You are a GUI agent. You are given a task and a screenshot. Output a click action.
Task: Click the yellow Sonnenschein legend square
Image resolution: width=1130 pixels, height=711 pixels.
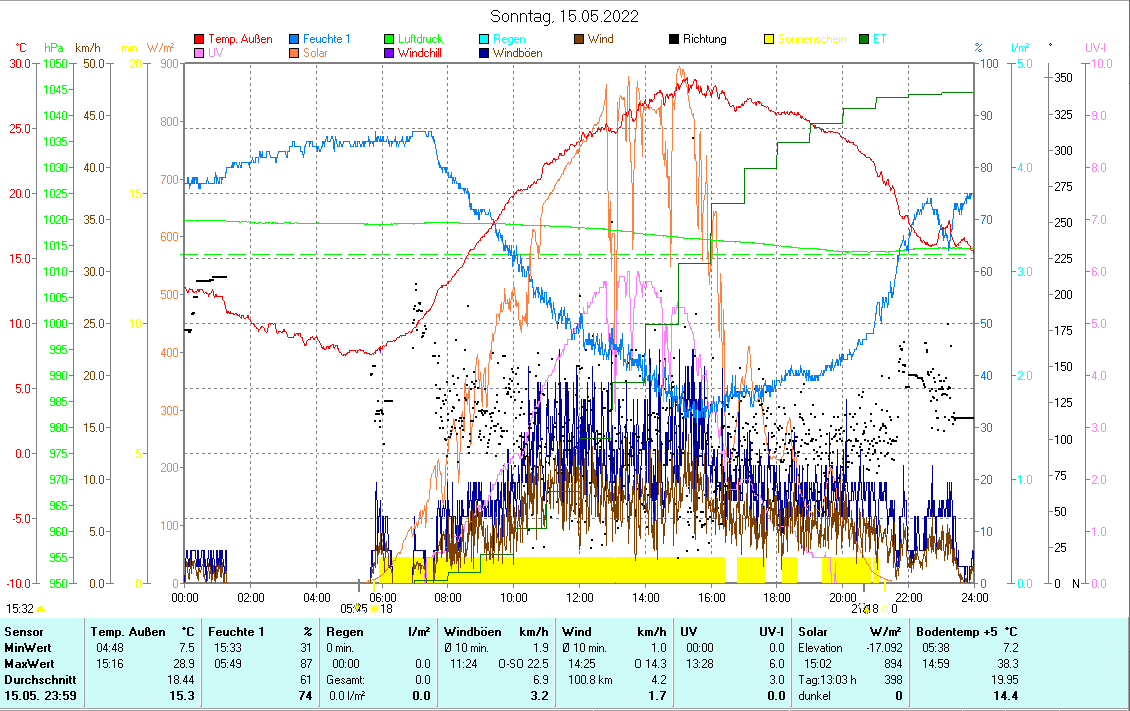(x=770, y=40)
